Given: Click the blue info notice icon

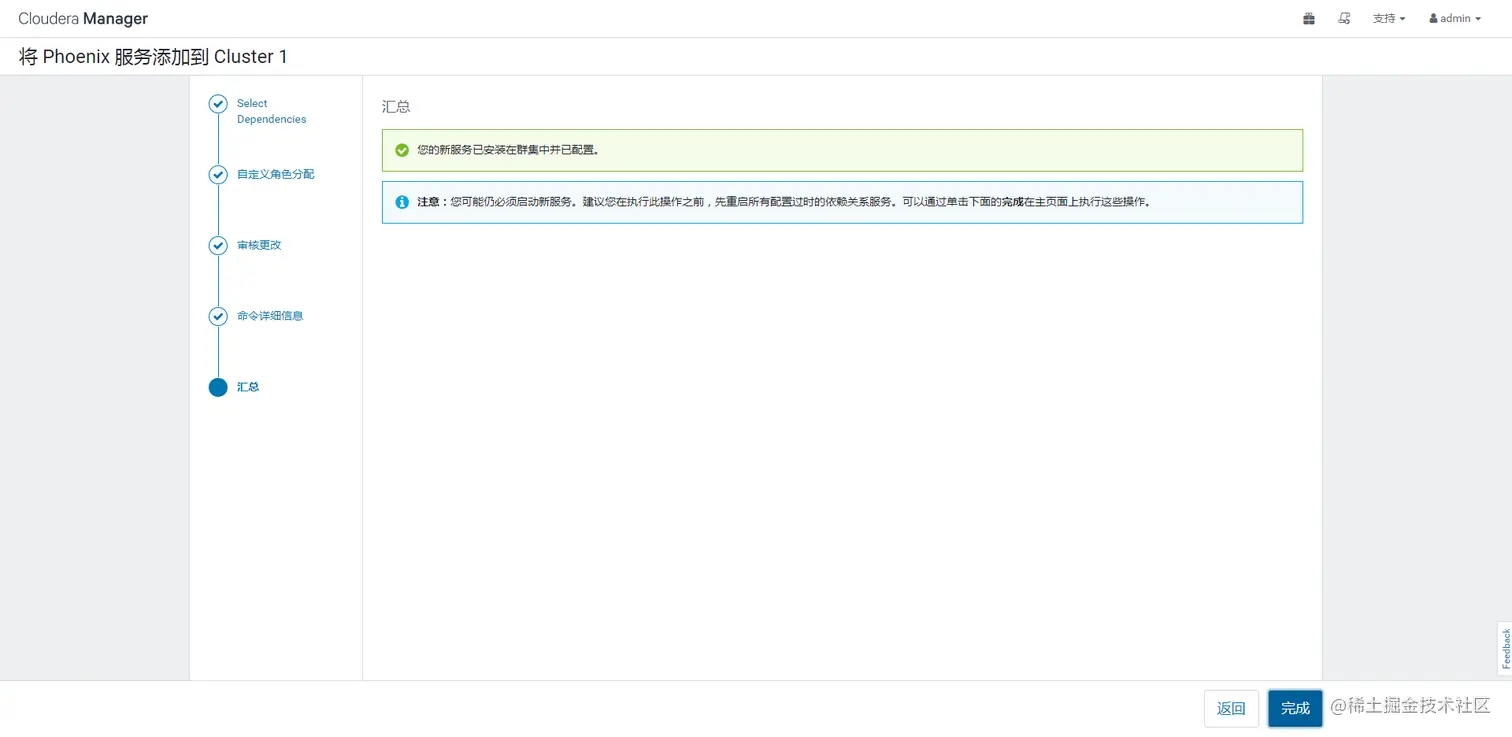Looking at the screenshot, I should tap(402, 202).
